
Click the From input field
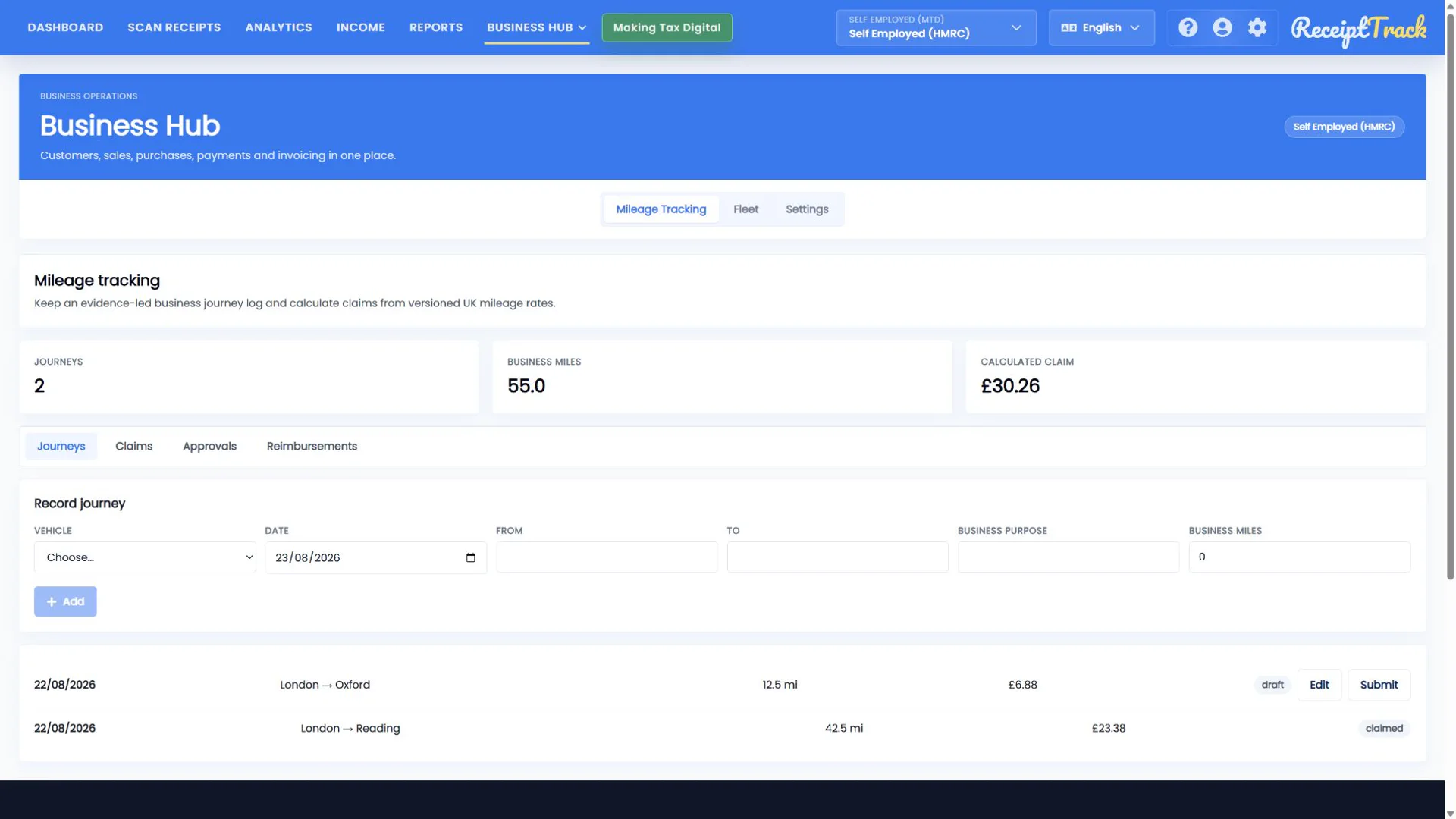pos(607,557)
